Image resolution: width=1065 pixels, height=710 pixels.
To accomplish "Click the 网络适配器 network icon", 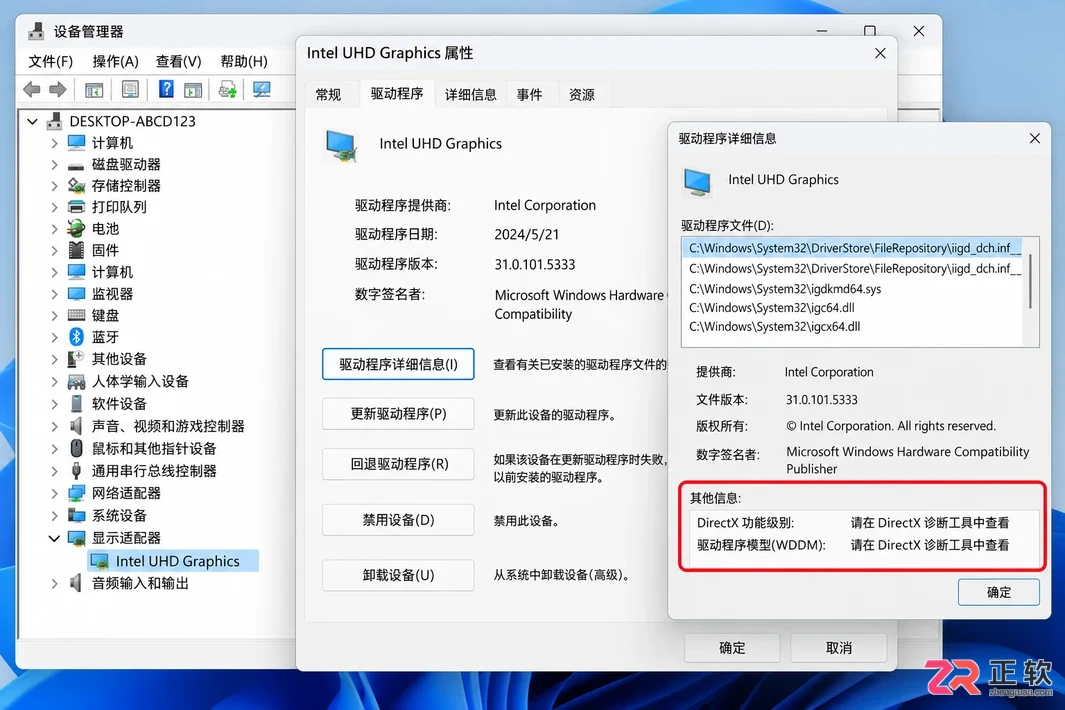I will click(x=76, y=493).
